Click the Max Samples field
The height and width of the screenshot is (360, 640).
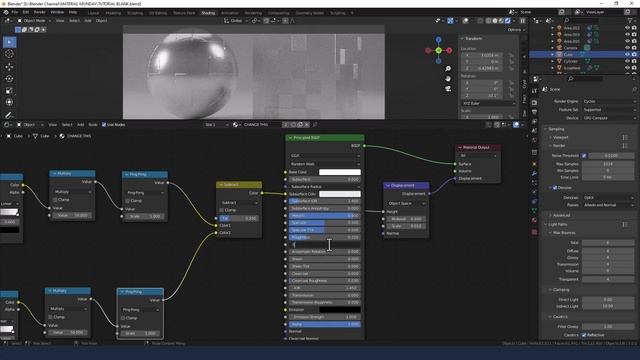pos(608,164)
